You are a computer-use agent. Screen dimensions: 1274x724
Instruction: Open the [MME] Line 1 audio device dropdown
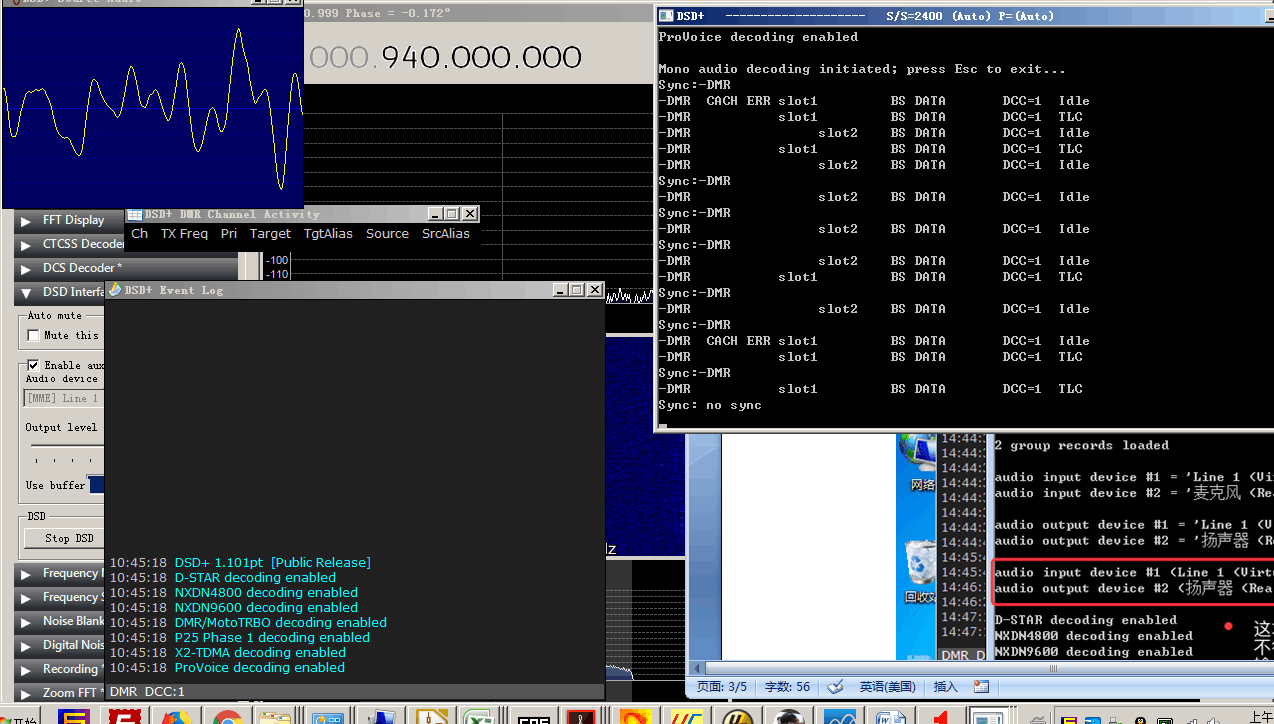[63, 398]
